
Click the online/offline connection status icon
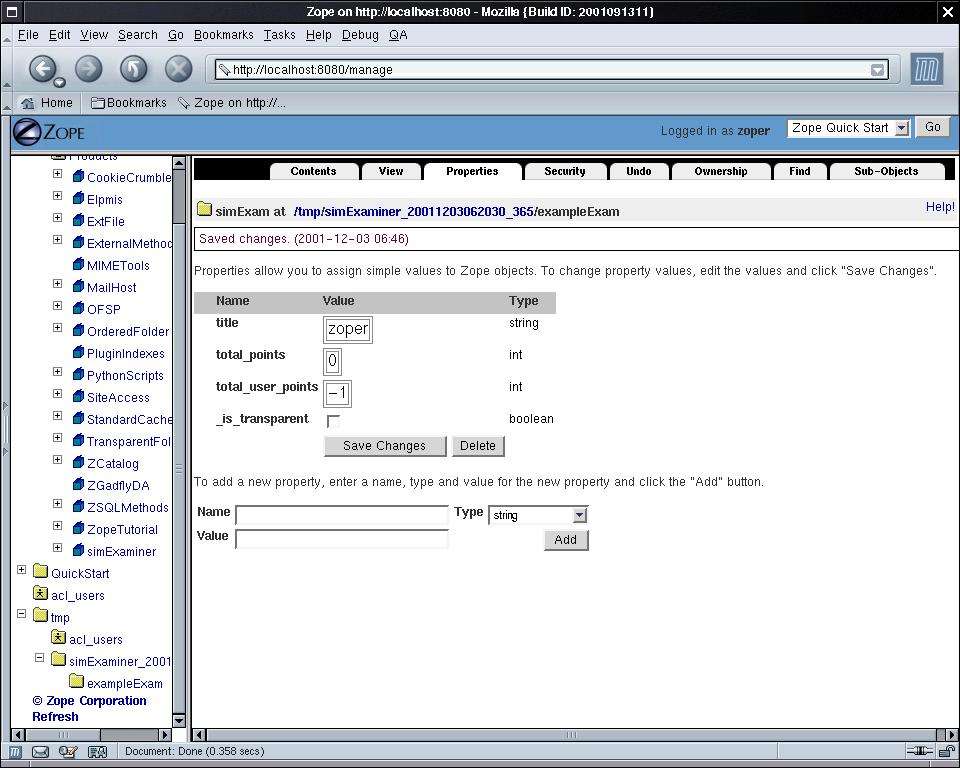click(919, 751)
